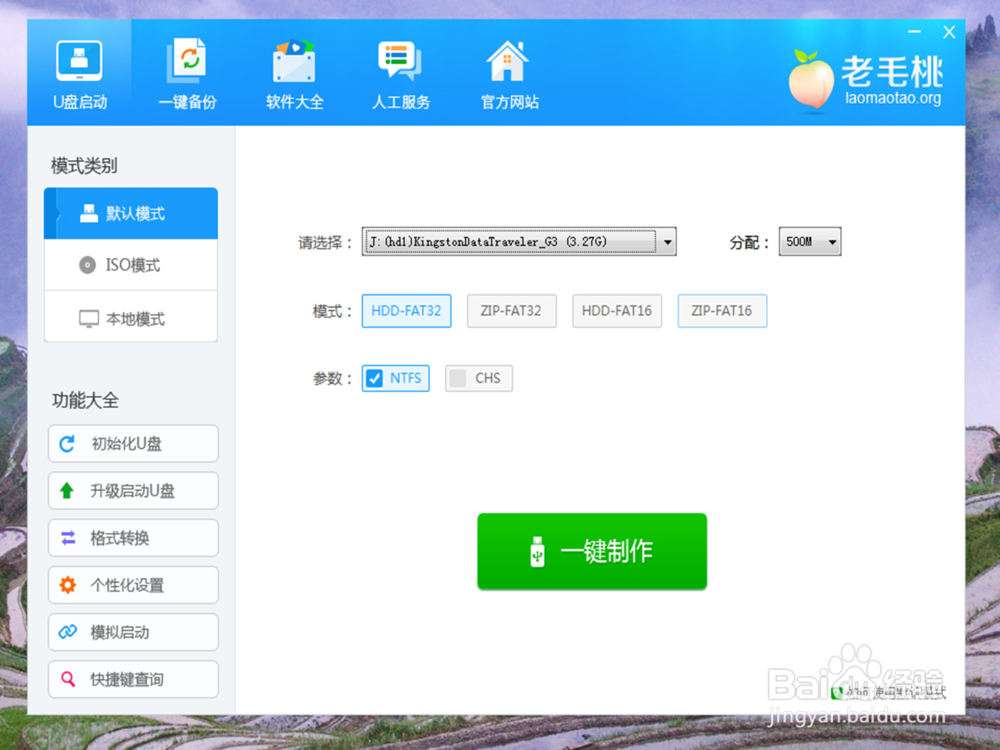Image resolution: width=1000 pixels, height=750 pixels.
Task: Open 一键备份 from the top toolbar
Action: click(188, 70)
